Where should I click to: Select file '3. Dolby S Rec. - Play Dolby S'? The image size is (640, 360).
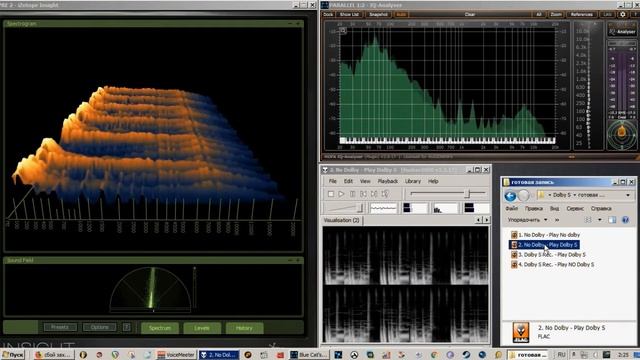[x=548, y=255]
